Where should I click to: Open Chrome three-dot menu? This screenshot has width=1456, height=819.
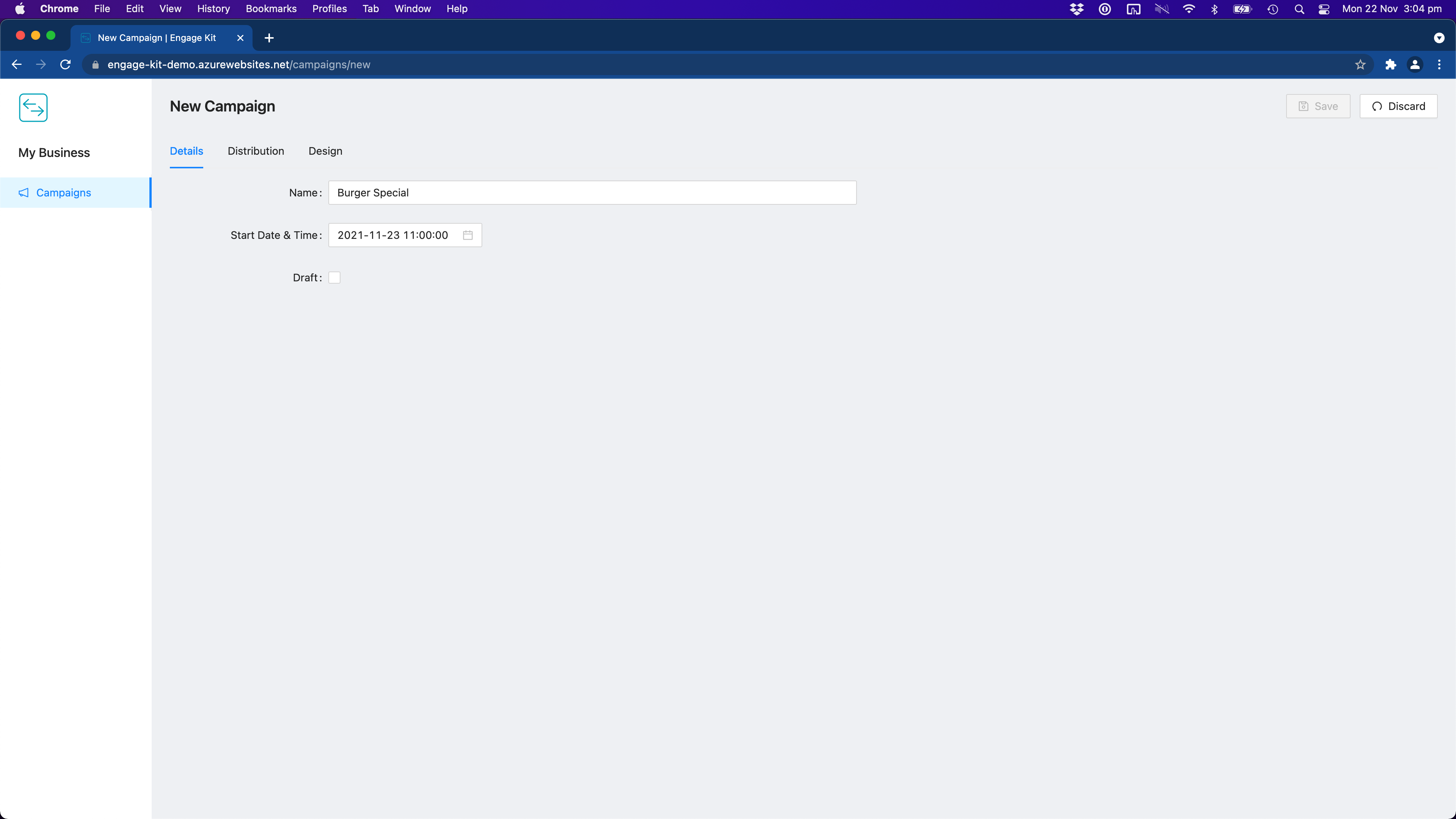[x=1439, y=64]
